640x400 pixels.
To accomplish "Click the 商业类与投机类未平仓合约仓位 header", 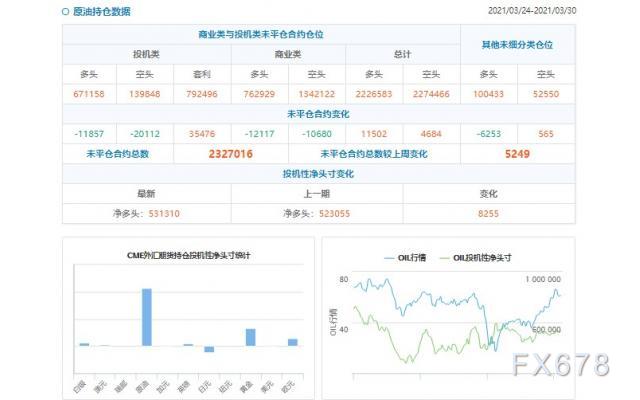I will pyautogui.click(x=261, y=34).
